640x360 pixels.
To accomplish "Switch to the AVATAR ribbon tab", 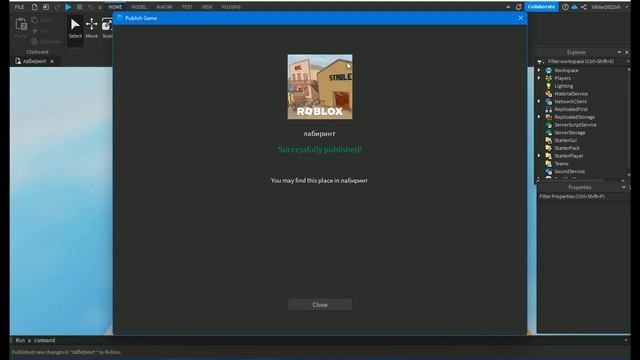I will [164, 7].
